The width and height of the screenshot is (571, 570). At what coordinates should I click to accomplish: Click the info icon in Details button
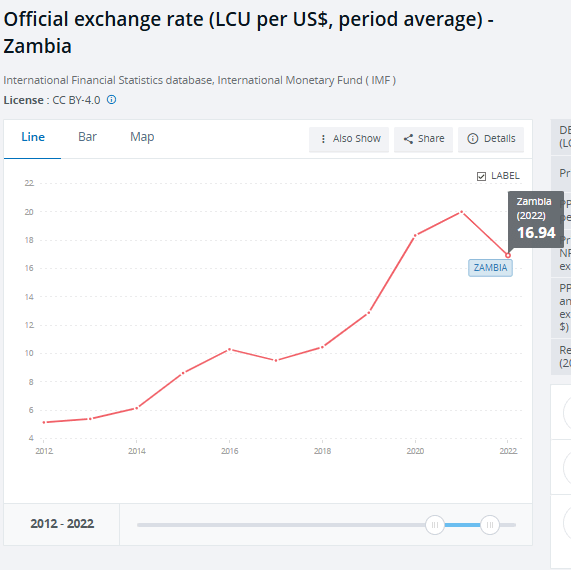coord(473,139)
